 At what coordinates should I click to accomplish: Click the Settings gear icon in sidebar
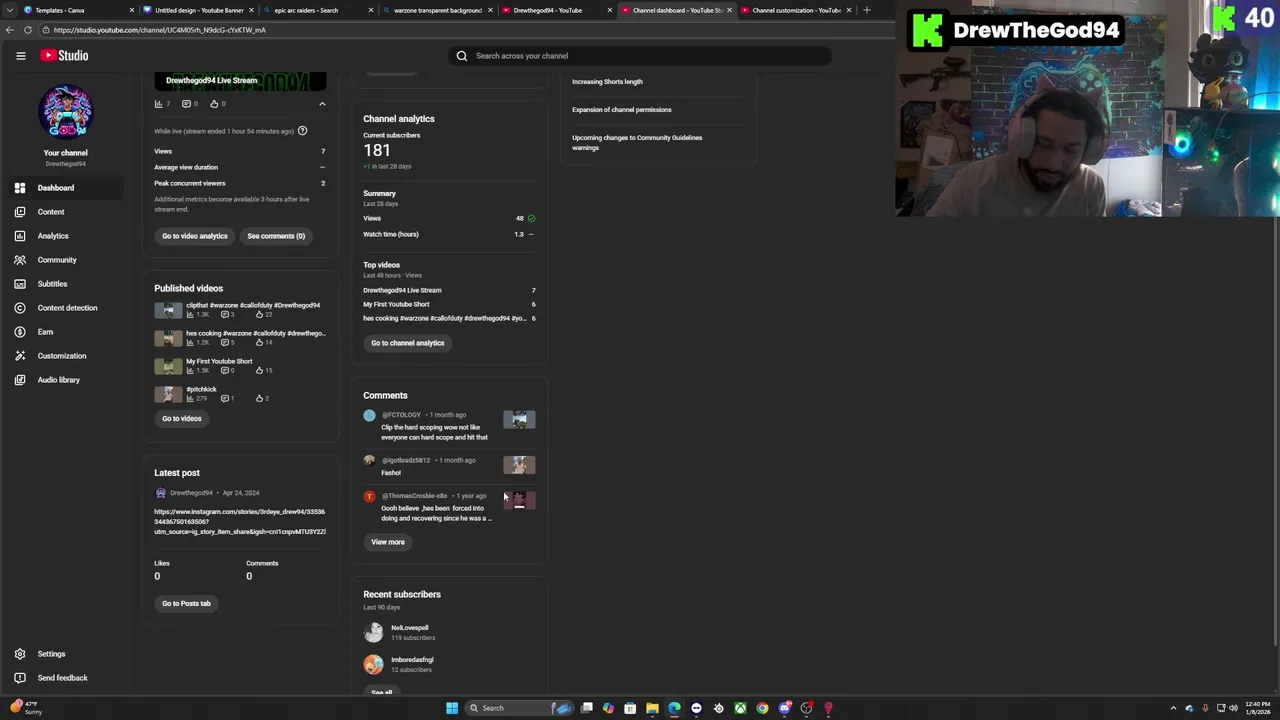20,654
